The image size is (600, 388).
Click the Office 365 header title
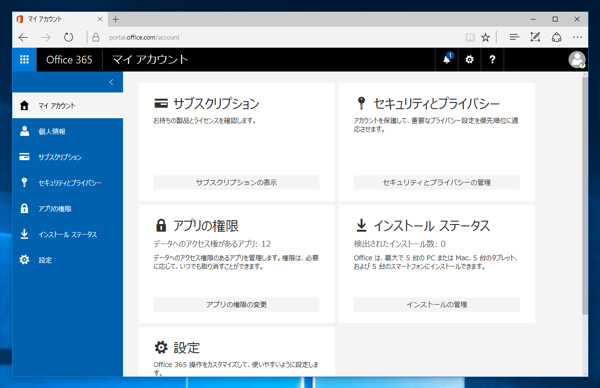(69, 60)
